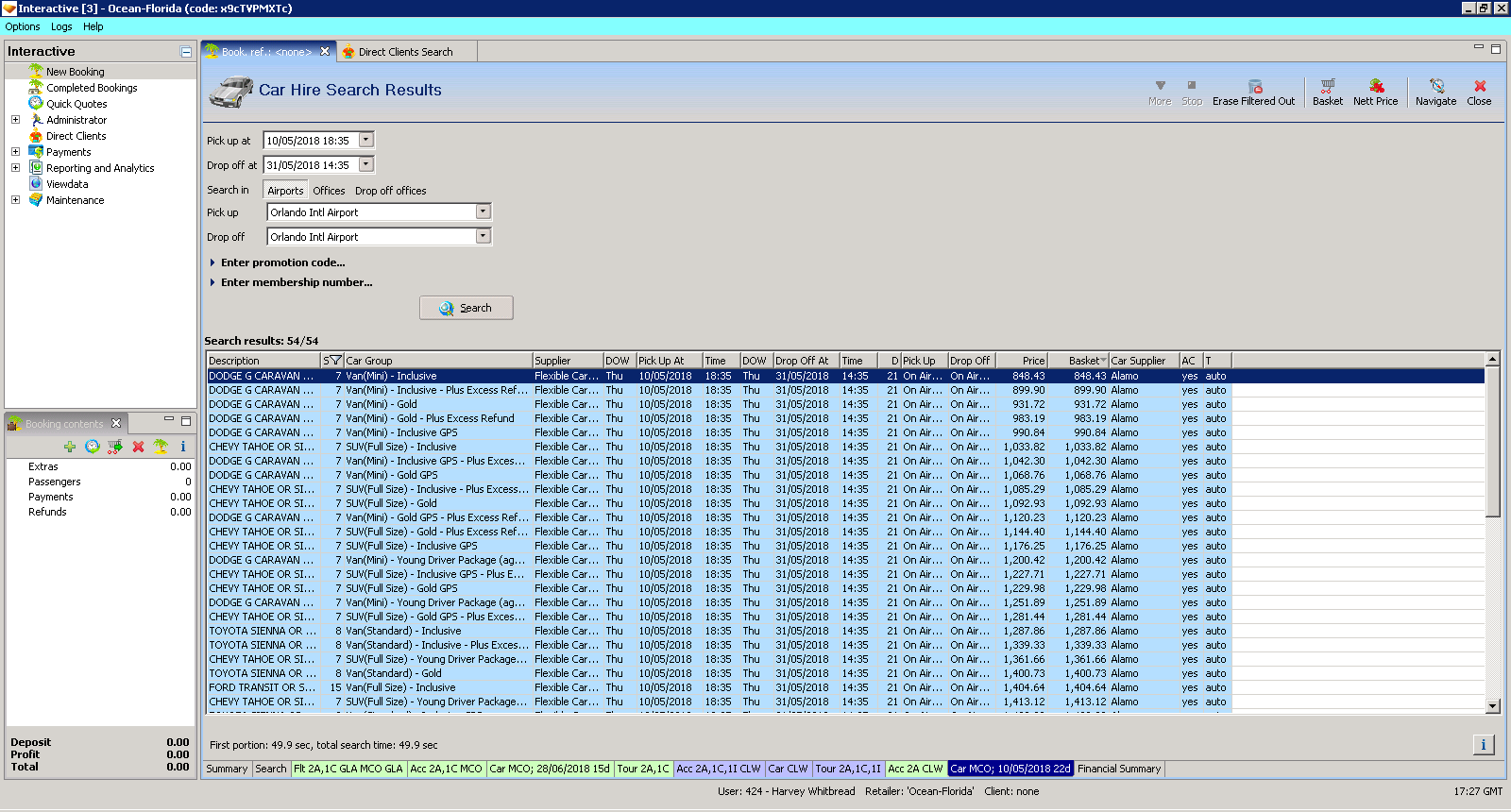Viewport: 1511px width, 812px height.
Task: Click the clock refresh icon in Booking contents
Action: click(93, 447)
